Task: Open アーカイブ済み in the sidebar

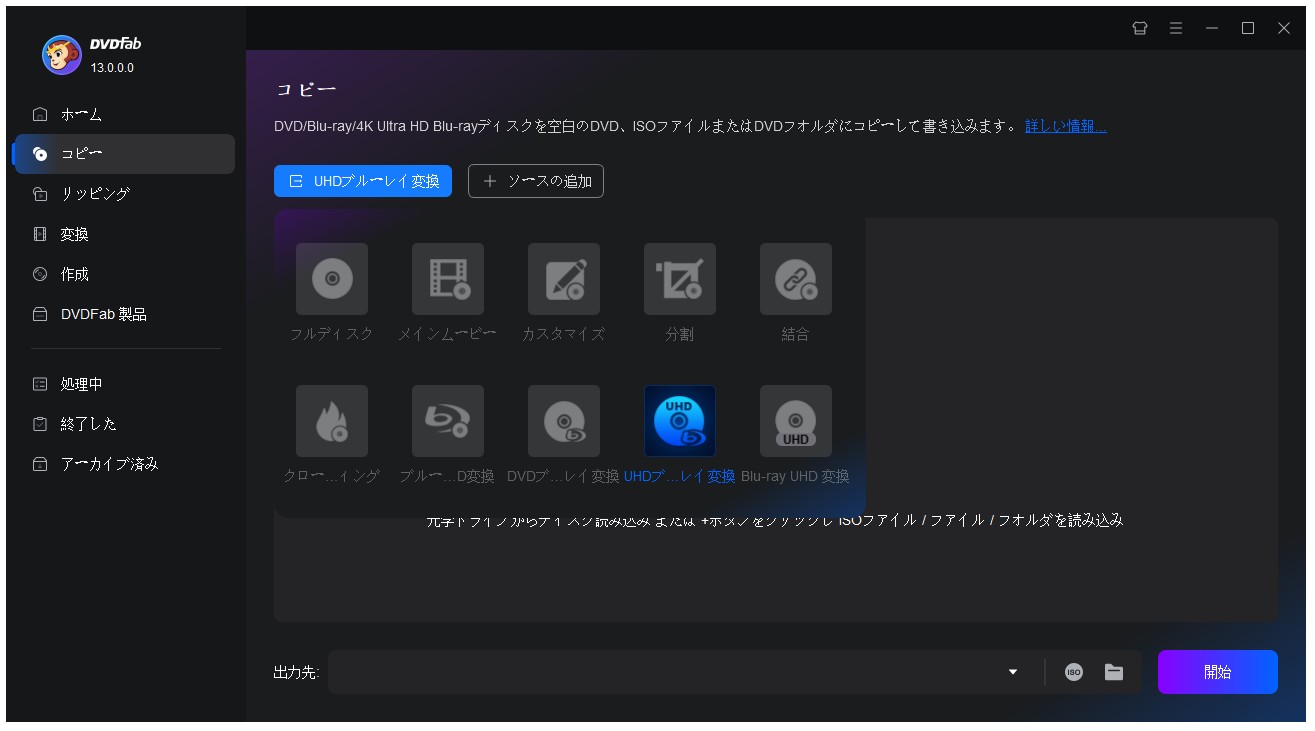Action: click(x=124, y=464)
